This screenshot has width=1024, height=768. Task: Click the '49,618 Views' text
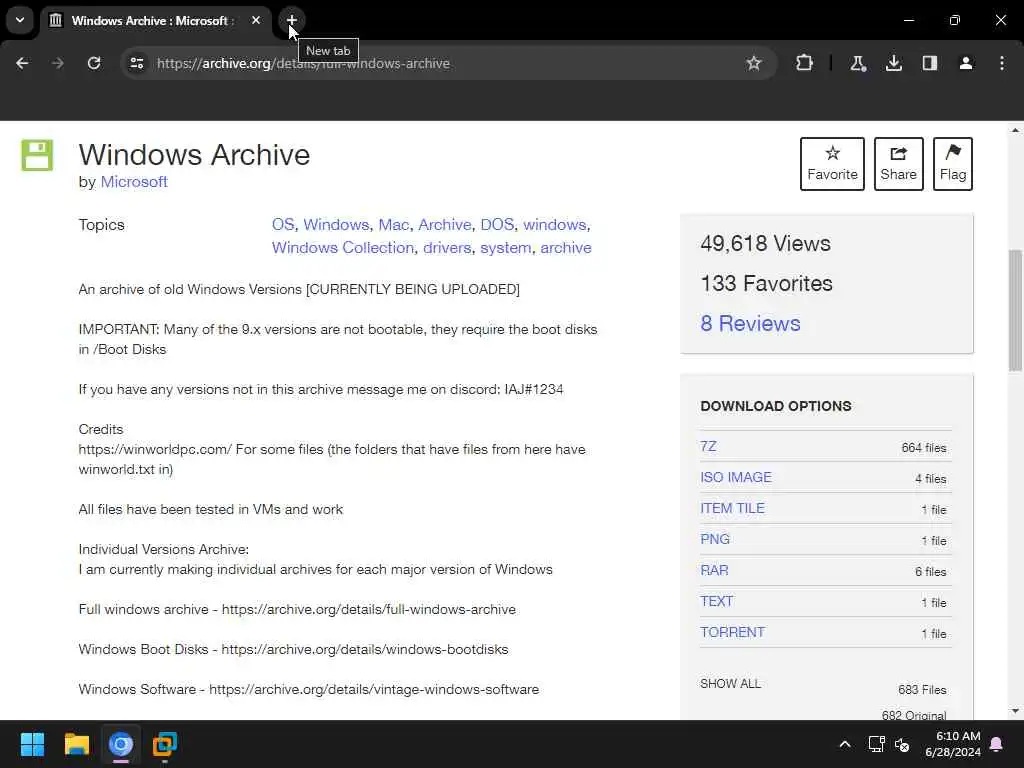click(x=765, y=244)
